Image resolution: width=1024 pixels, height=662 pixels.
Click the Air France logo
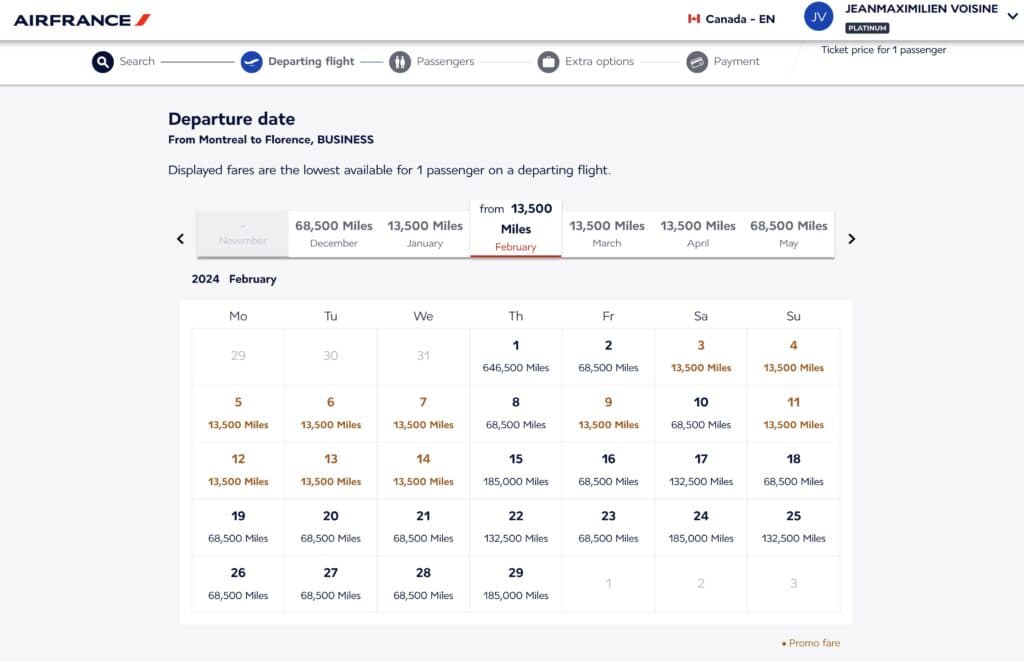pos(82,20)
